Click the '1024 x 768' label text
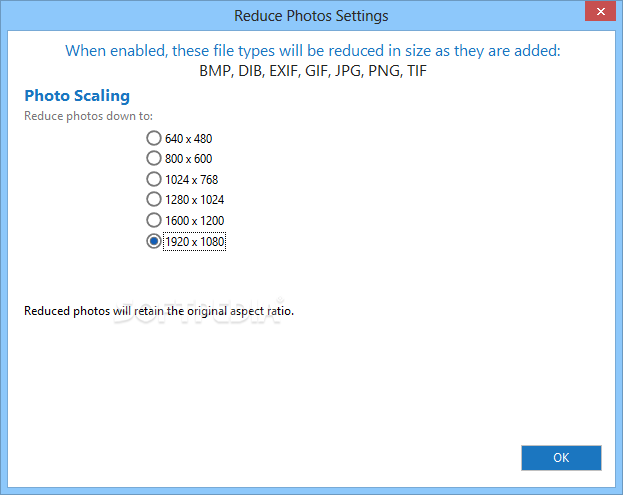623x495 pixels. (192, 180)
